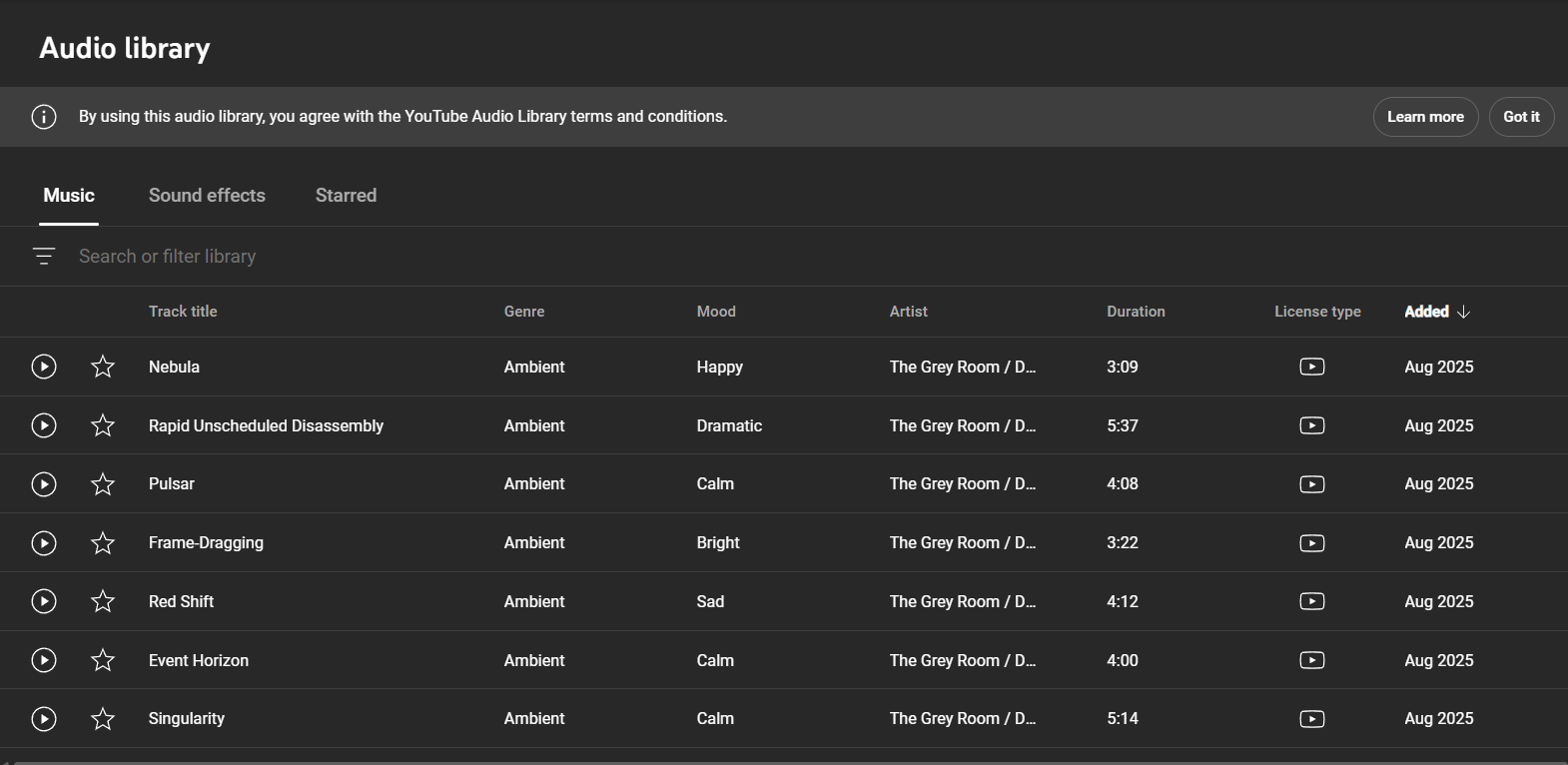Click YouTube license icon for Nebula
This screenshot has width=1568, height=765.
click(x=1312, y=367)
